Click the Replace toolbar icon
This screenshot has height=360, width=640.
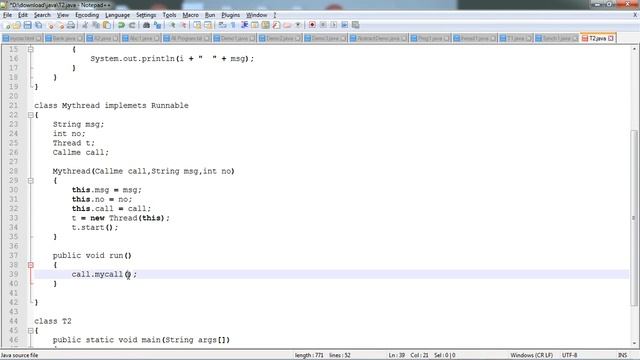click(x=157, y=25)
